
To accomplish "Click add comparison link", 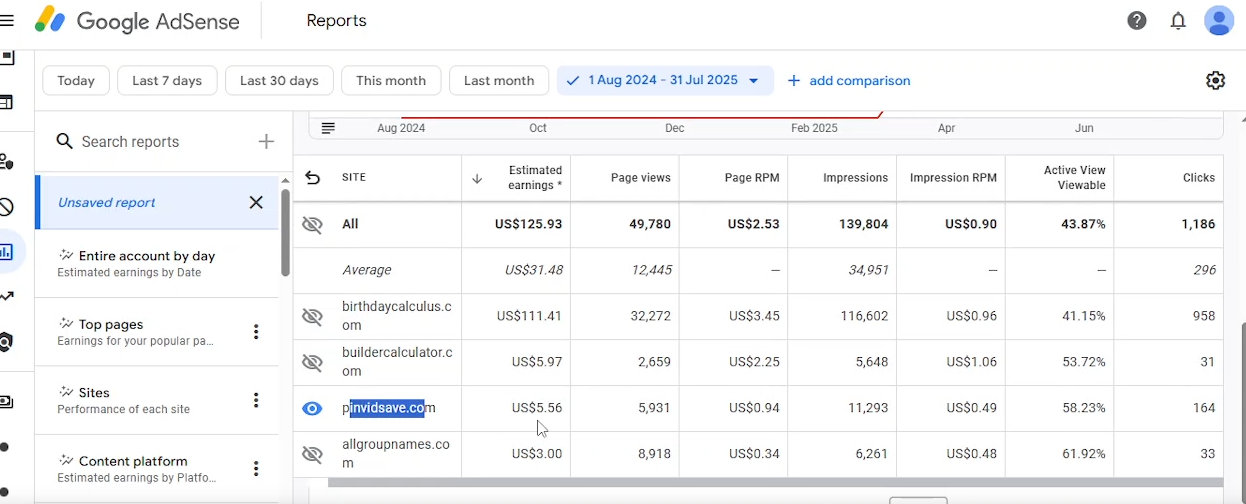I will [849, 80].
